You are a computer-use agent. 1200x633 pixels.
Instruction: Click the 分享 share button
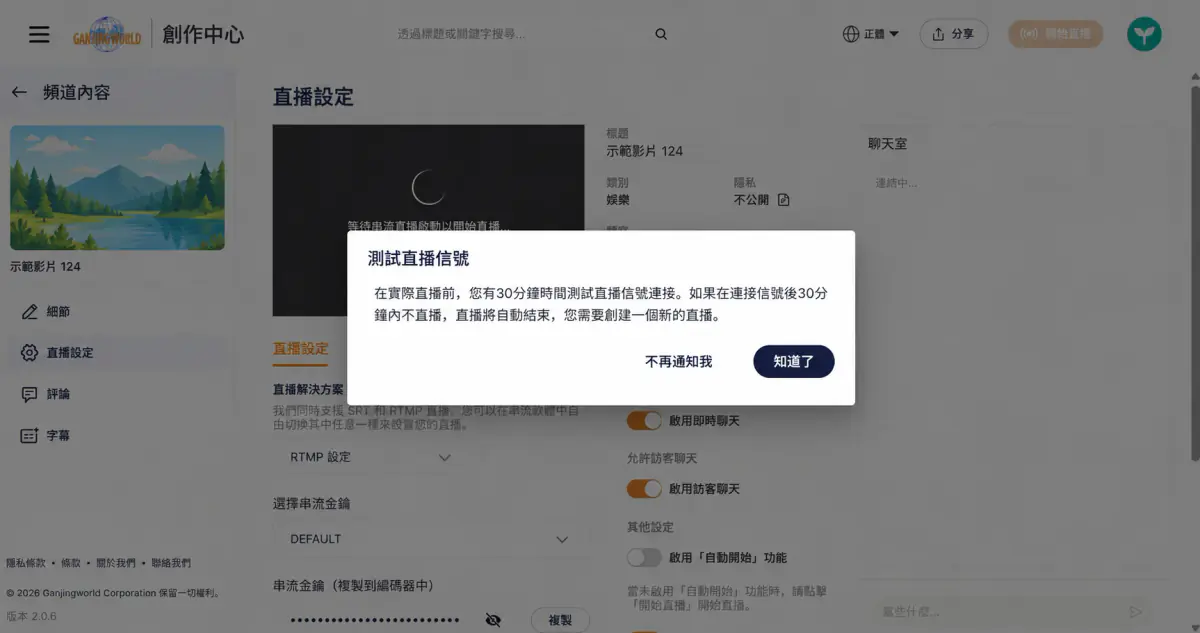(x=953, y=34)
